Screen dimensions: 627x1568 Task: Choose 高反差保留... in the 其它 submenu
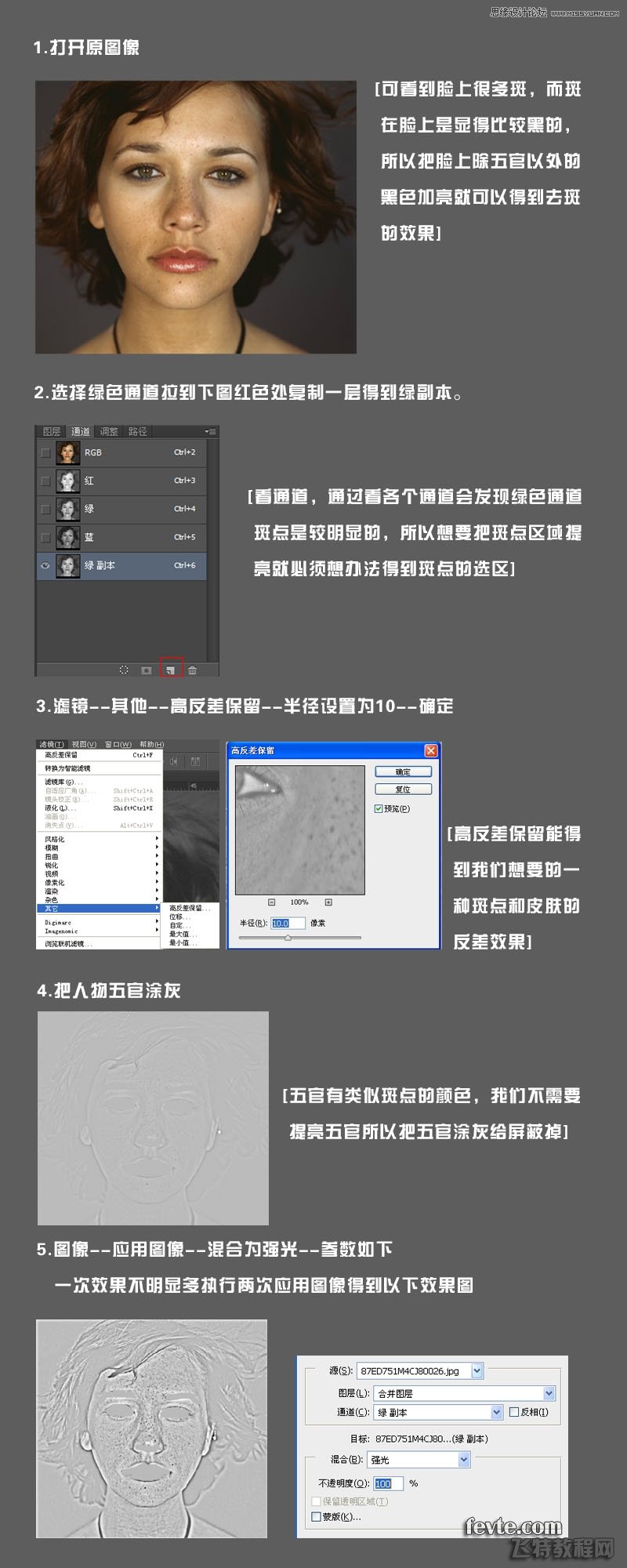click(191, 908)
